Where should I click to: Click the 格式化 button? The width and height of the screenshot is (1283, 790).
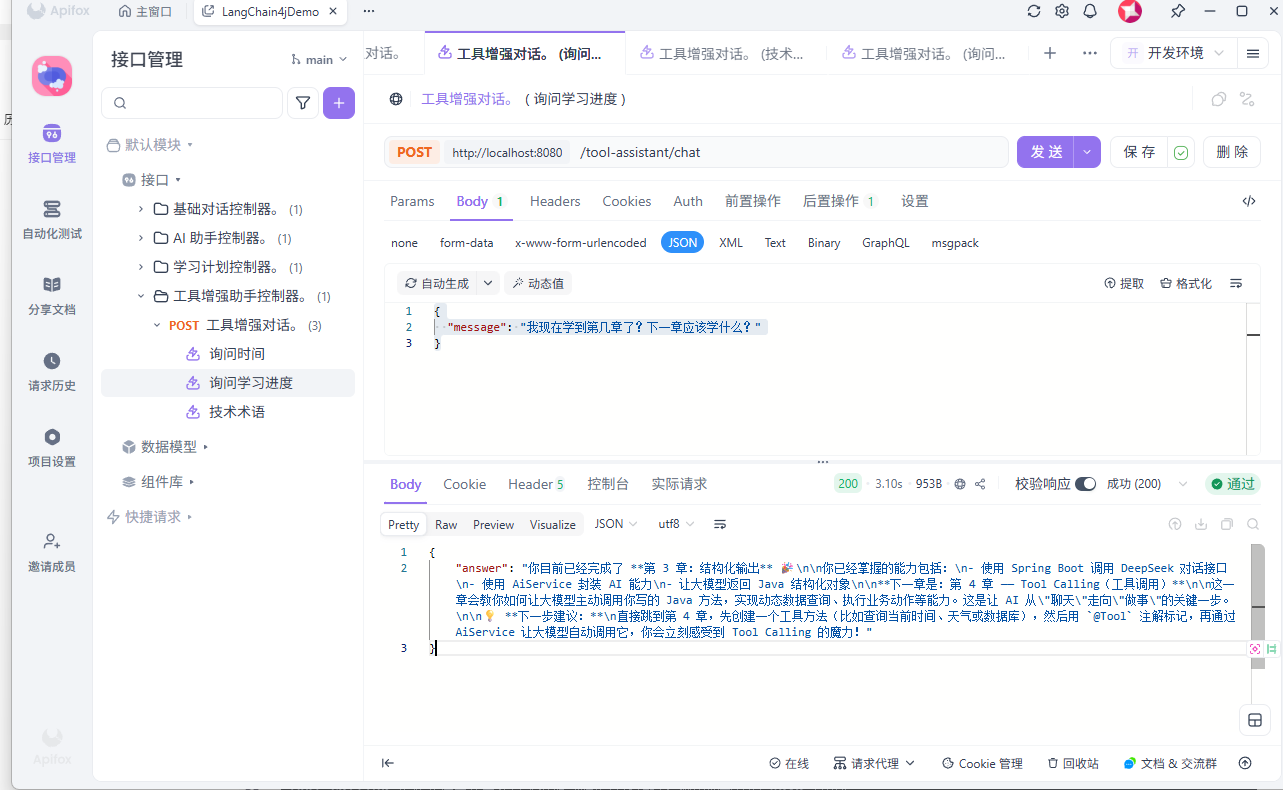[x=1186, y=283]
